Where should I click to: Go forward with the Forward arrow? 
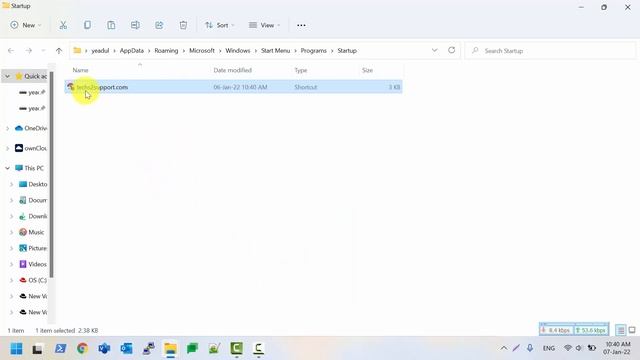[29, 51]
